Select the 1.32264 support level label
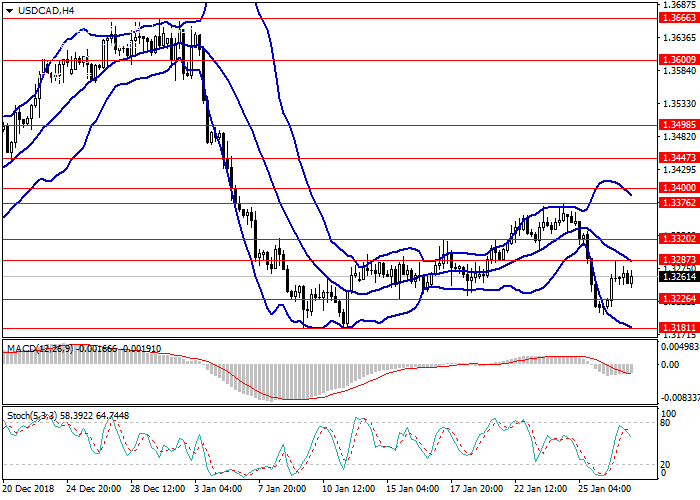 click(680, 299)
